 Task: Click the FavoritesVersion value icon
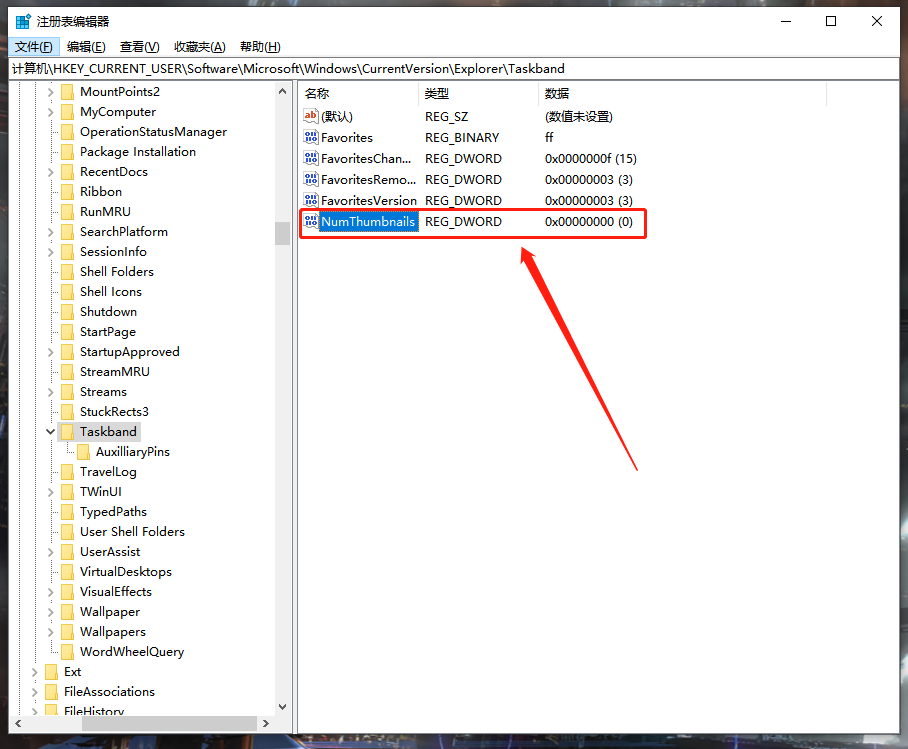310,200
